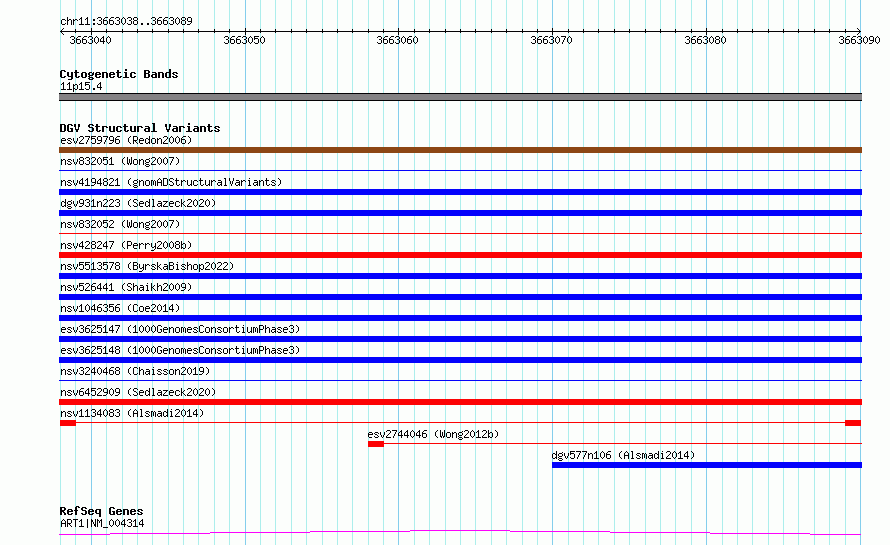The width and height of the screenshot is (890, 545).
Task: Click the nsv6452909 (Sedlazeck2020) label
Action: (x=138, y=392)
